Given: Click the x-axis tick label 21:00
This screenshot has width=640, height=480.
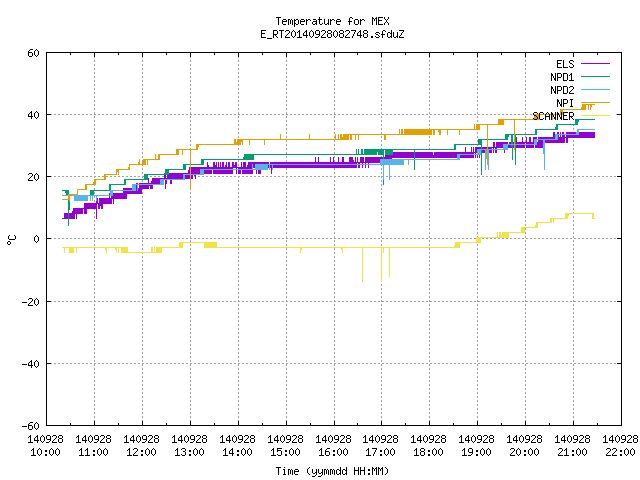Looking at the screenshot, I should point(572,452).
